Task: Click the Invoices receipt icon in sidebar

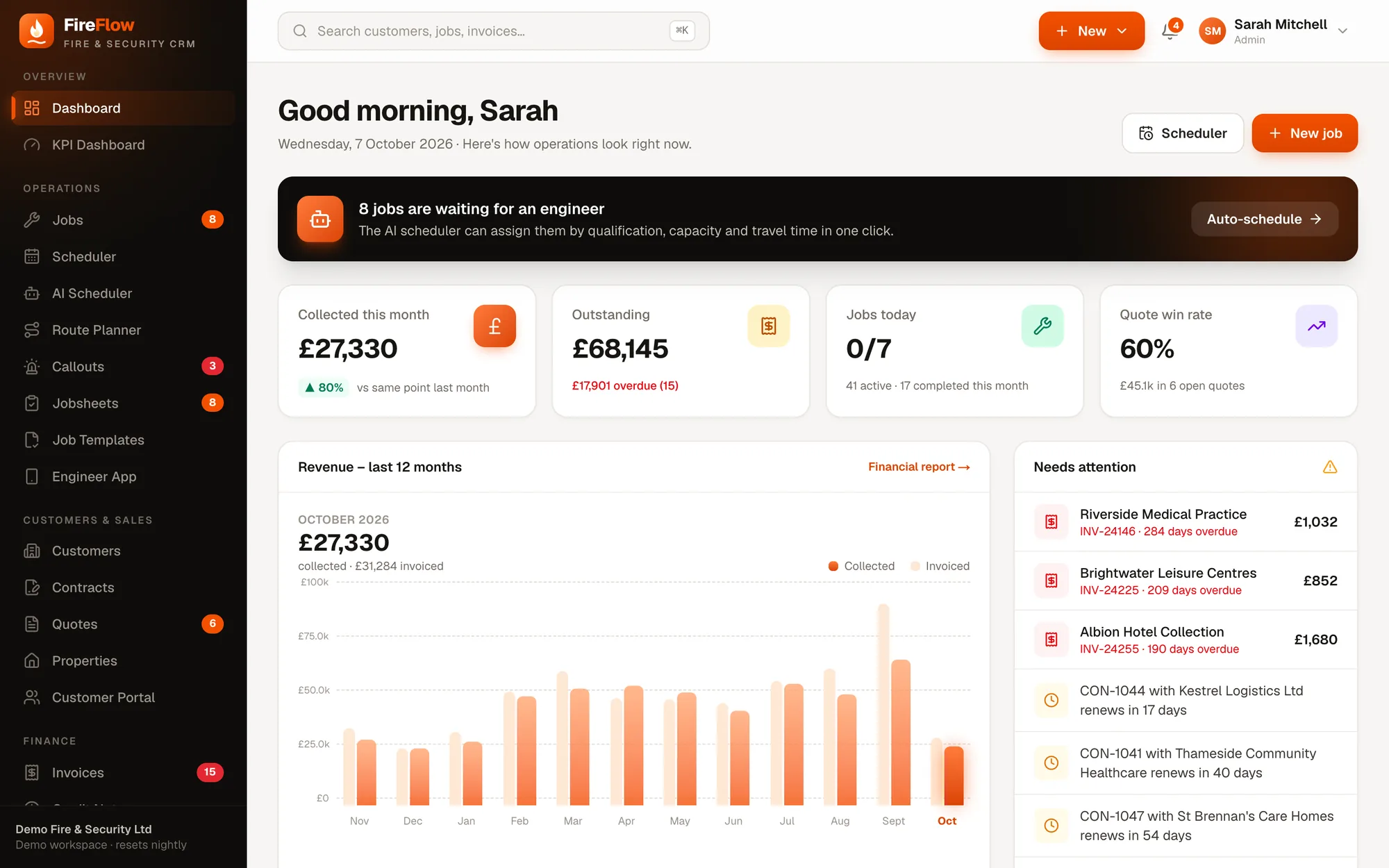Action: 32,773
